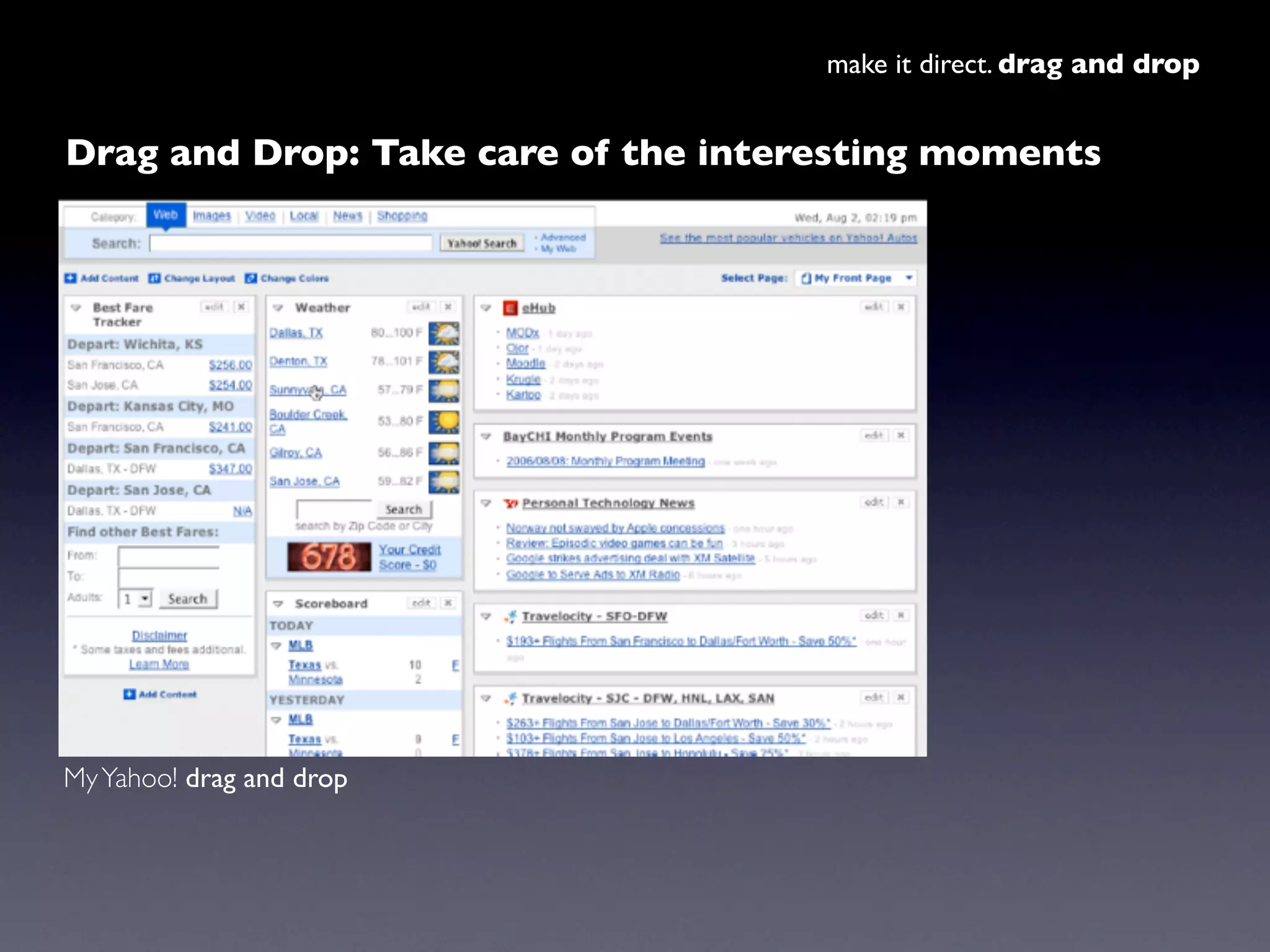This screenshot has height=952, width=1270.
Task: Open the Yahoo! Autos popular vehicles link
Action: coord(788,238)
